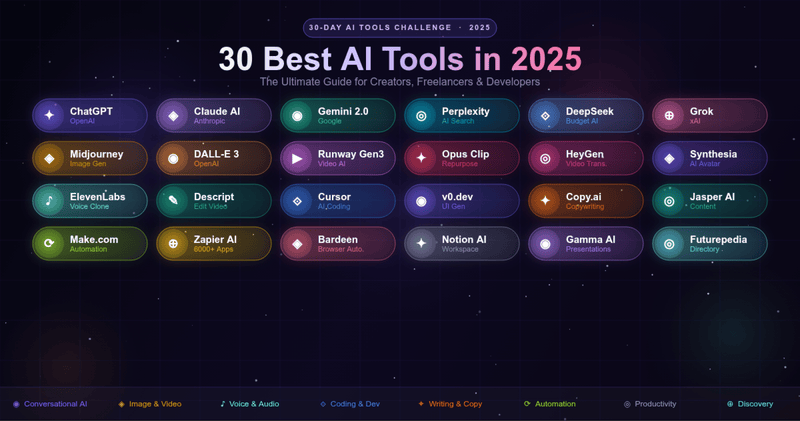Click the 'Budget AI' label under DeepSeek
800x421 pixels.
tap(582, 121)
